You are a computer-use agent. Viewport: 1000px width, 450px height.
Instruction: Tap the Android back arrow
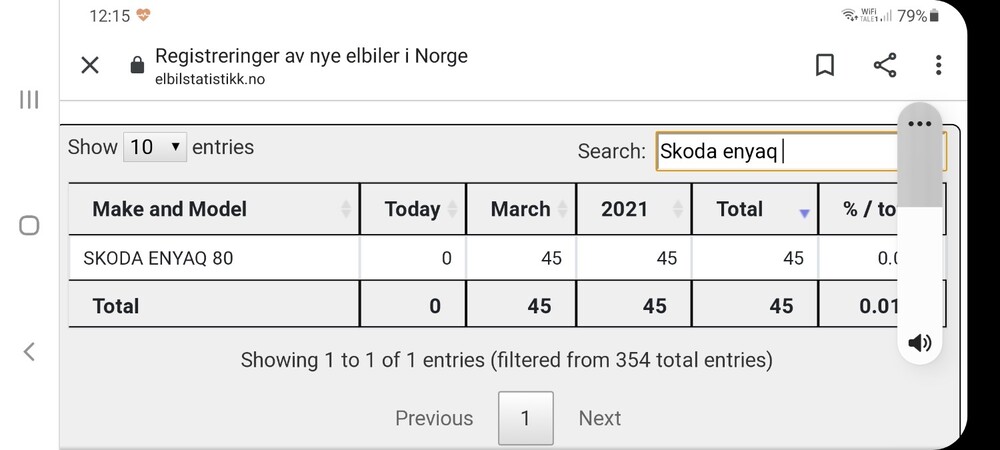pos(29,351)
